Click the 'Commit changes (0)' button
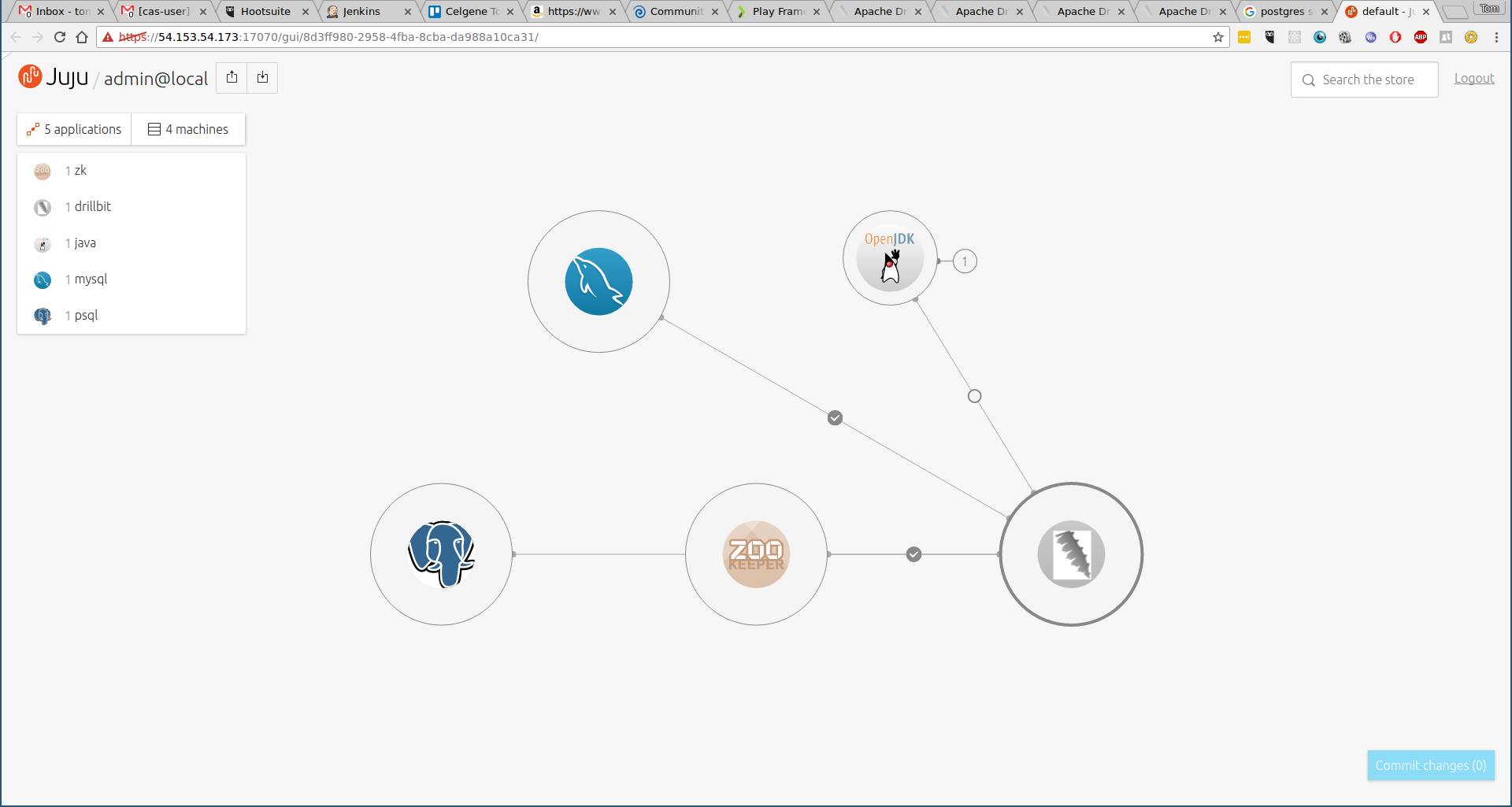This screenshot has height=807, width=1512. point(1431,765)
